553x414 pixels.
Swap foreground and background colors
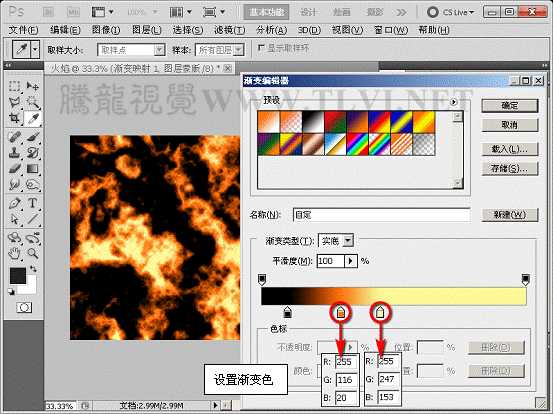pyautogui.click(x=33, y=269)
